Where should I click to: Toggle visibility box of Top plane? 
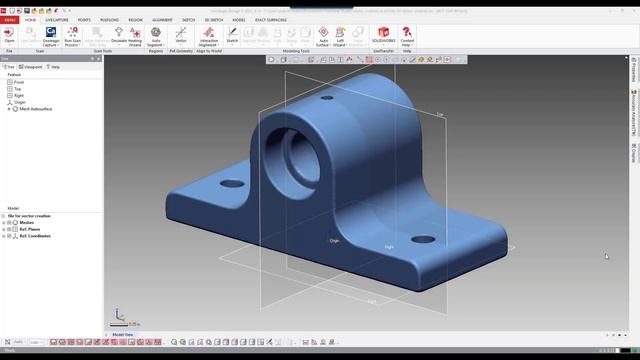tap(10, 89)
